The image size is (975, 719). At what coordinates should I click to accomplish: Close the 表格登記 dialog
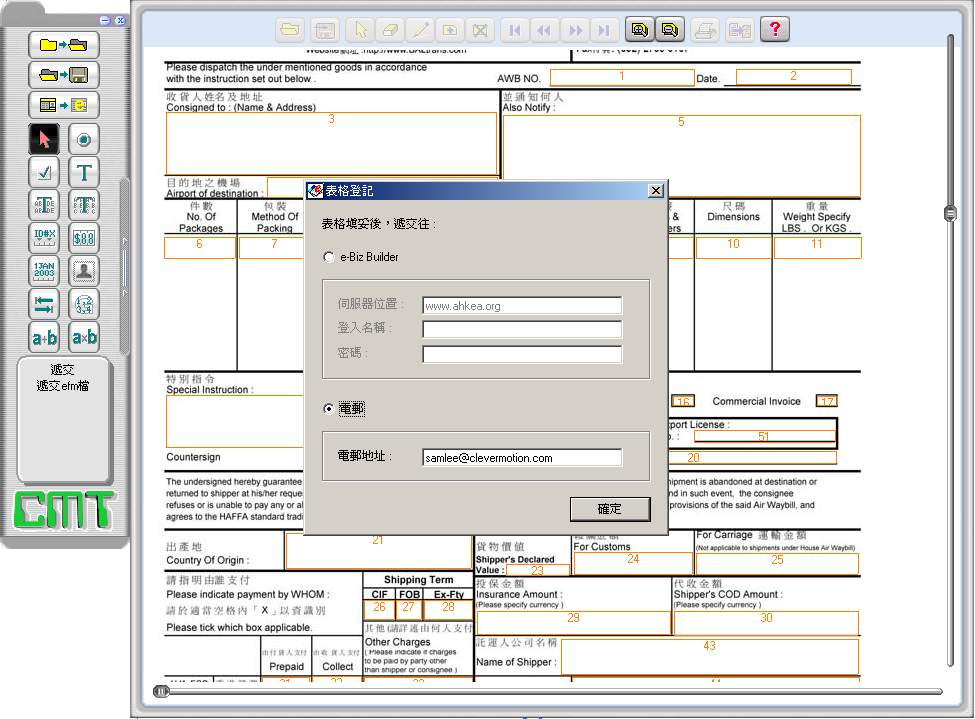pos(656,190)
